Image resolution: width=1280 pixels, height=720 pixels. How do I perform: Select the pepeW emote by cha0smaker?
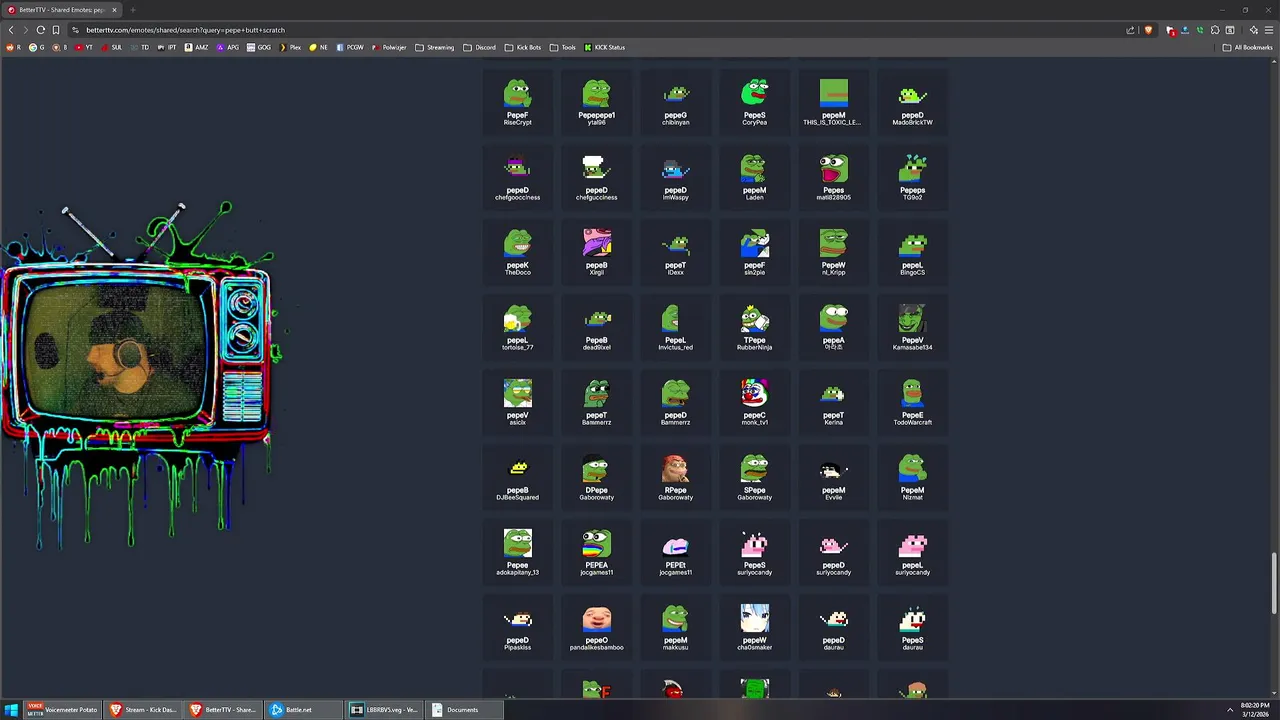pos(754,627)
